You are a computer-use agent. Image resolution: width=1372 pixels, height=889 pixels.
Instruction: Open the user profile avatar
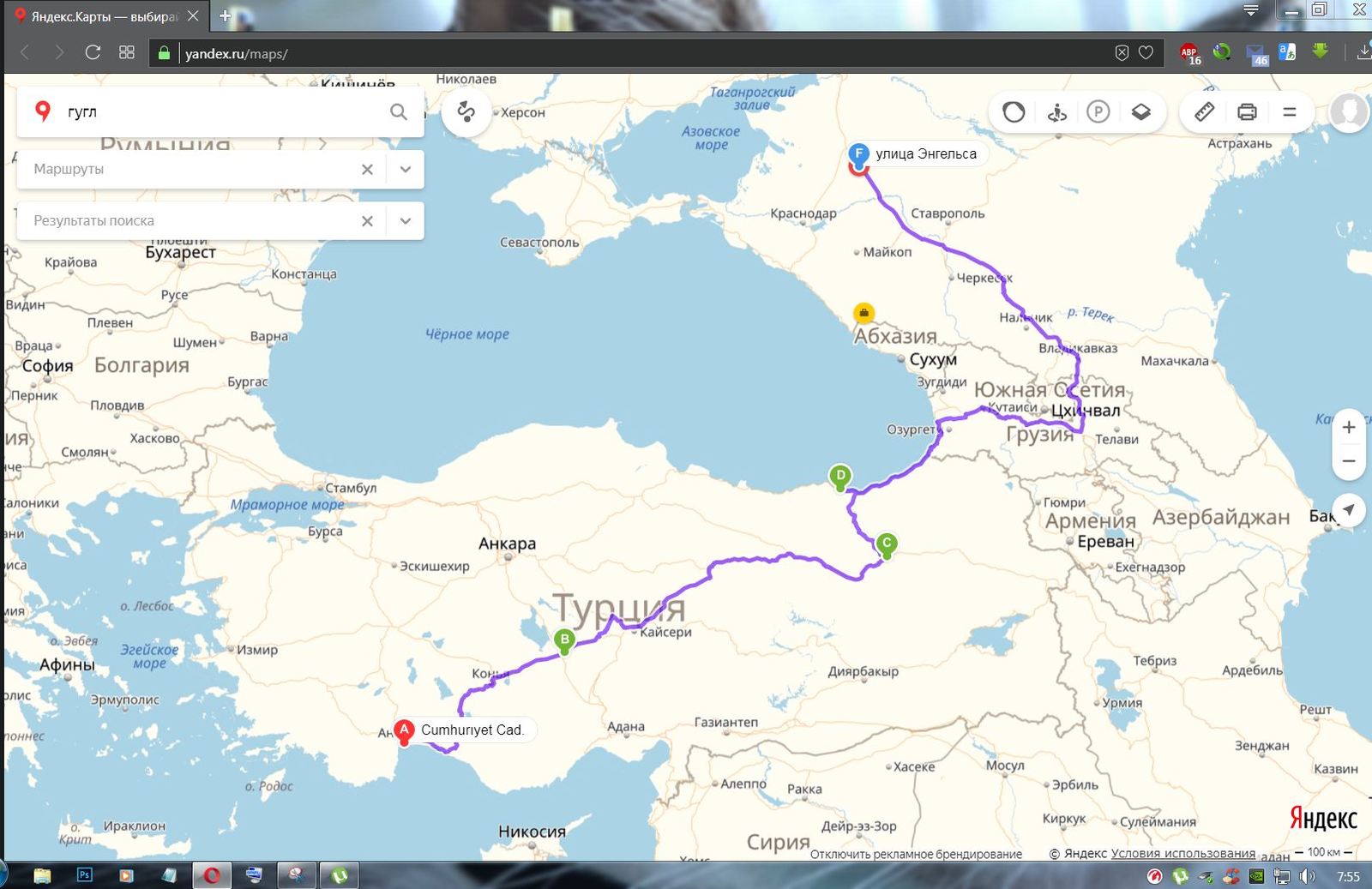[1349, 111]
